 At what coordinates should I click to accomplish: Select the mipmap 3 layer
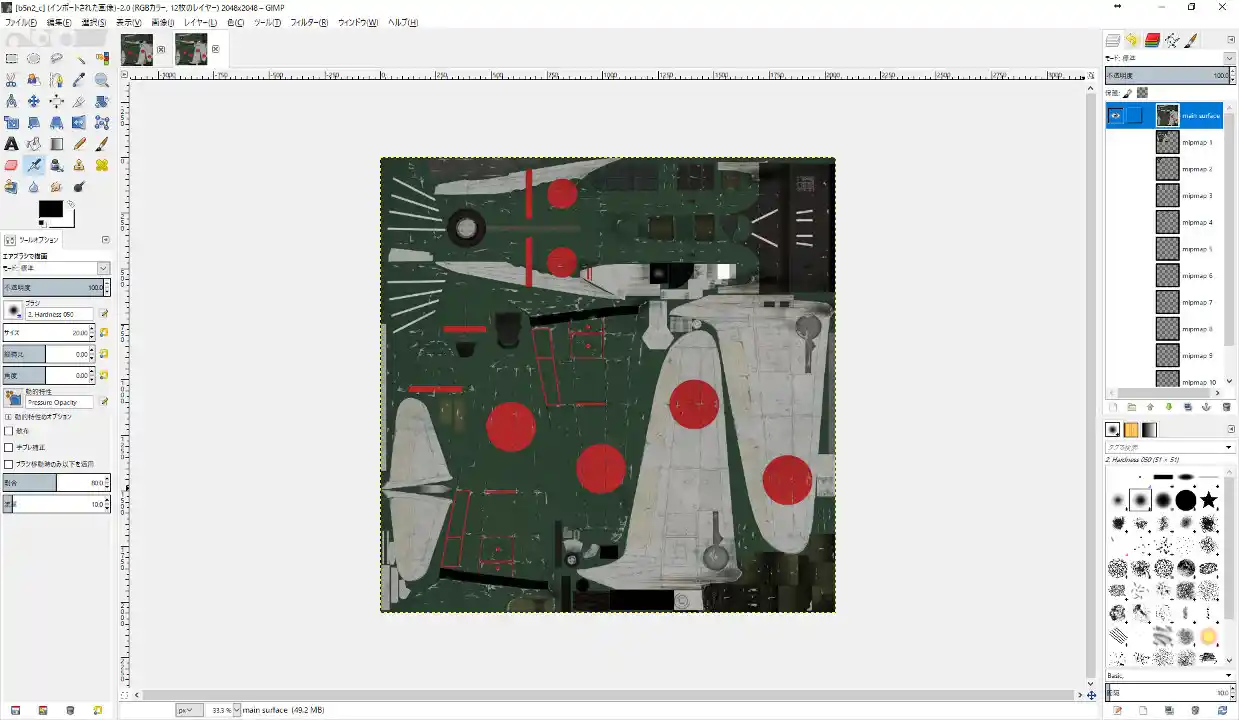[x=1196, y=196]
